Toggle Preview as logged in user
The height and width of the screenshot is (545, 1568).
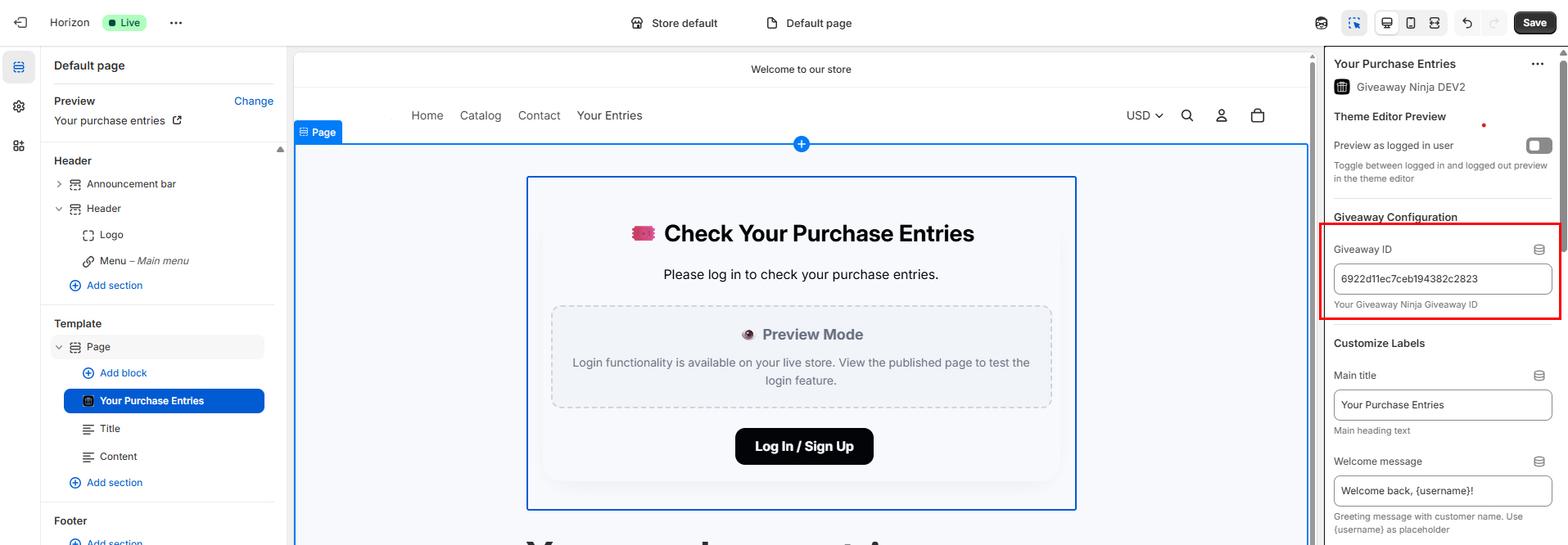point(1539,146)
